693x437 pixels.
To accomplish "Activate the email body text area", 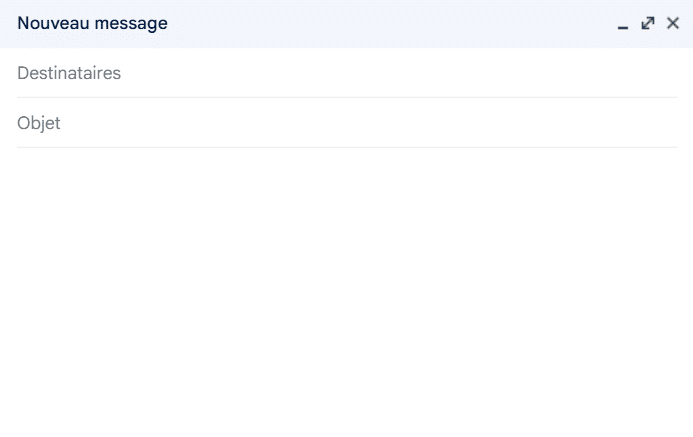I will pyautogui.click(x=346, y=290).
